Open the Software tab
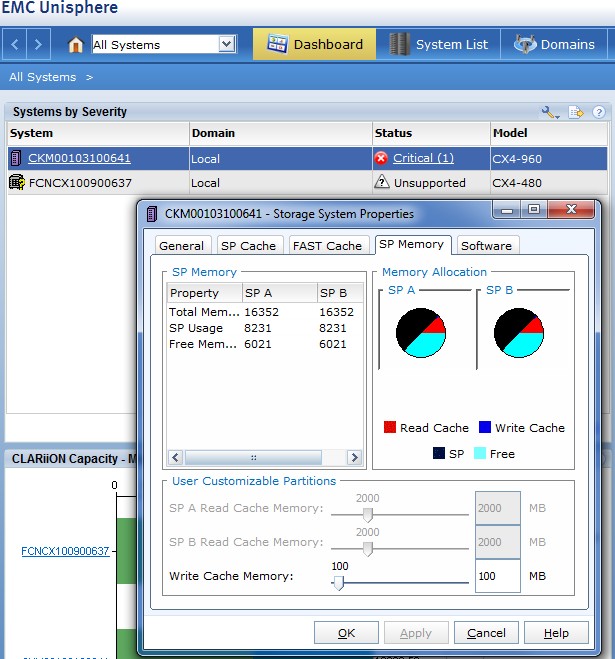Image resolution: width=615 pixels, height=659 pixels. tap(486, 245)
